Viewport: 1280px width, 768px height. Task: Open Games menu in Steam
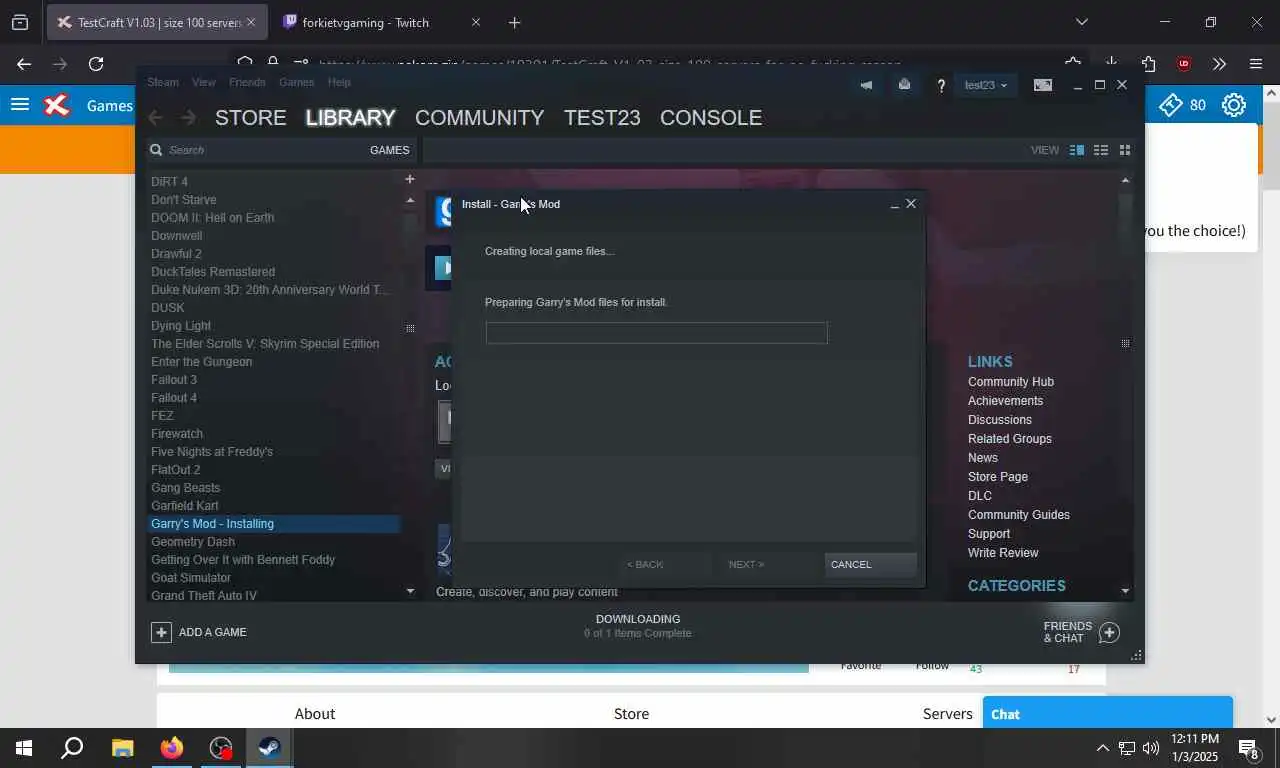pos(296,82)
